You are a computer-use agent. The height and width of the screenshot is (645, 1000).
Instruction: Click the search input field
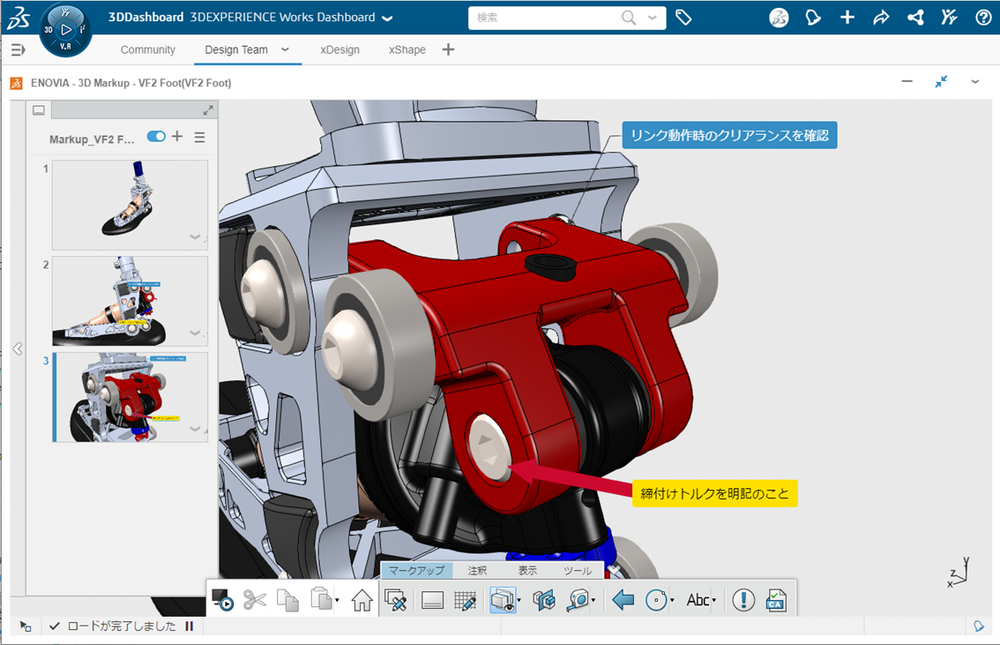click(x=547, y=18)
